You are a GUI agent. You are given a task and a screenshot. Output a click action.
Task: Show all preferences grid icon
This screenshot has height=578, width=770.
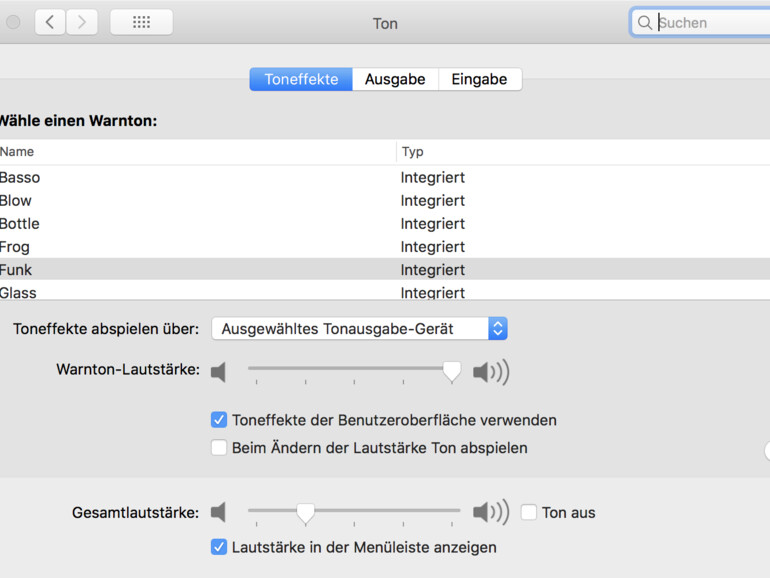(x=141, y=22)
